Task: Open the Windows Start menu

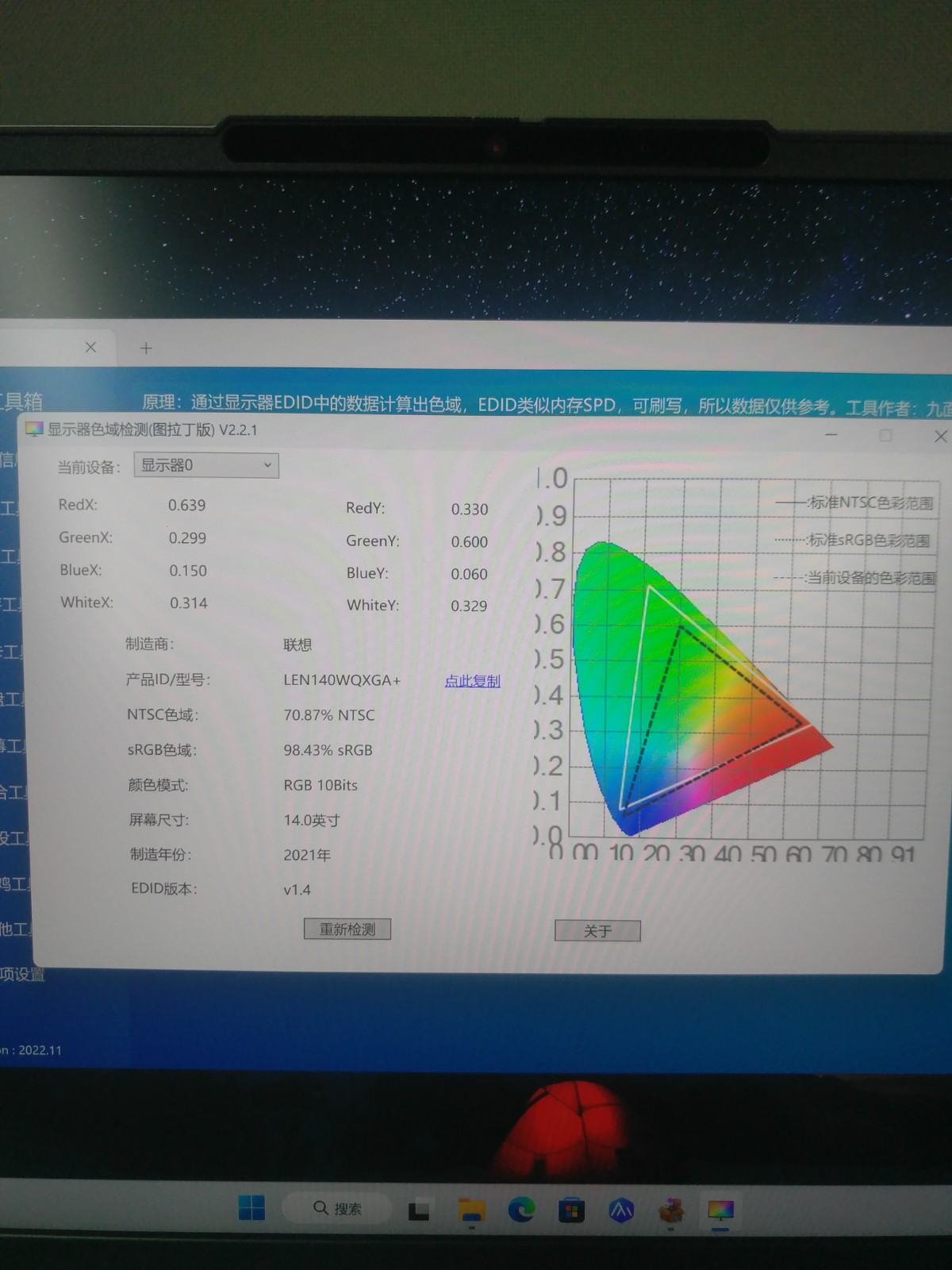Action: click(x=251, y=1207)
